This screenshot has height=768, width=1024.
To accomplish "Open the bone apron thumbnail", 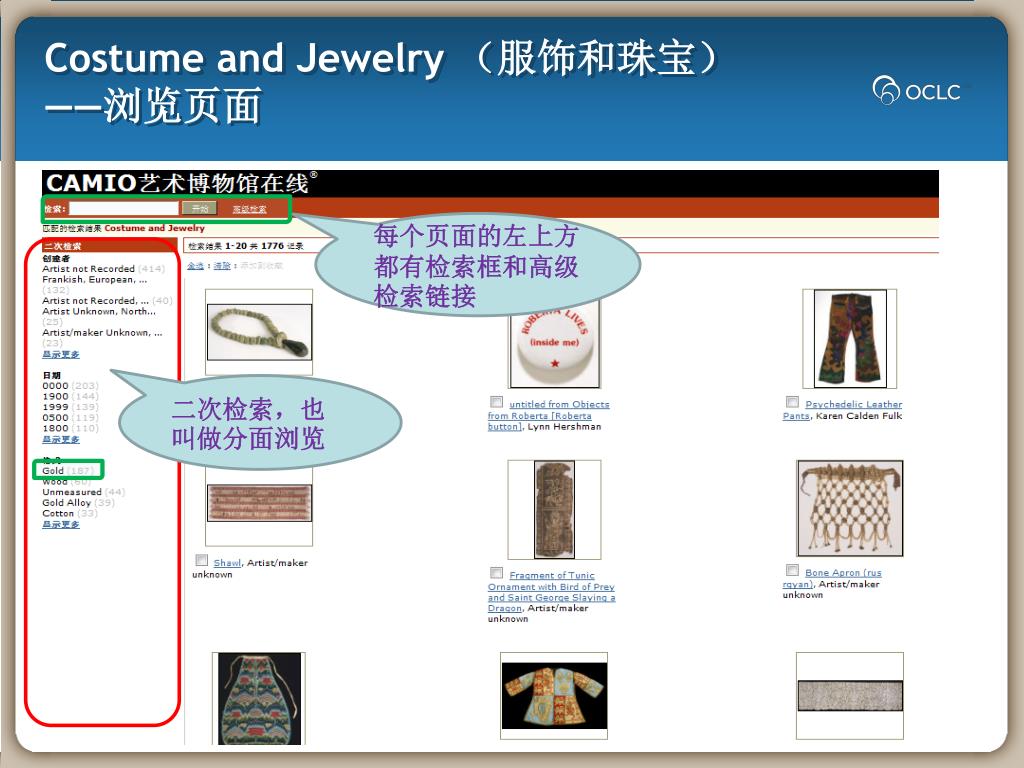I will 850,508.
